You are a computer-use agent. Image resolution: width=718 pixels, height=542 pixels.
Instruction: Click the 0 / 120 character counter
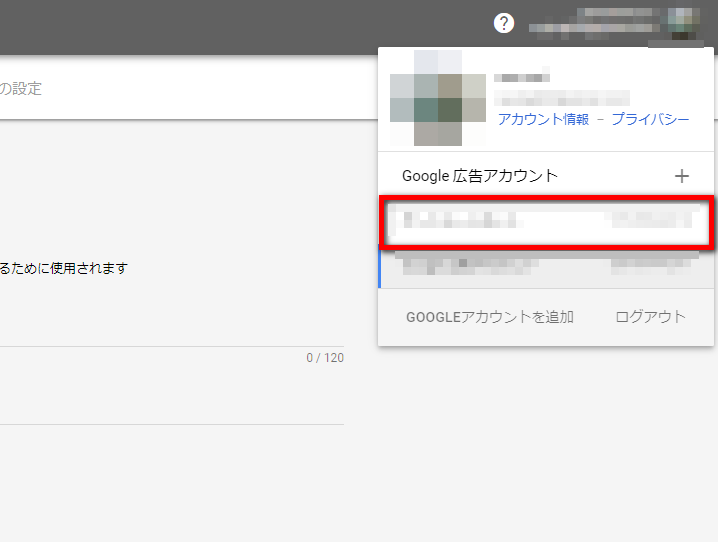[325, 357]
